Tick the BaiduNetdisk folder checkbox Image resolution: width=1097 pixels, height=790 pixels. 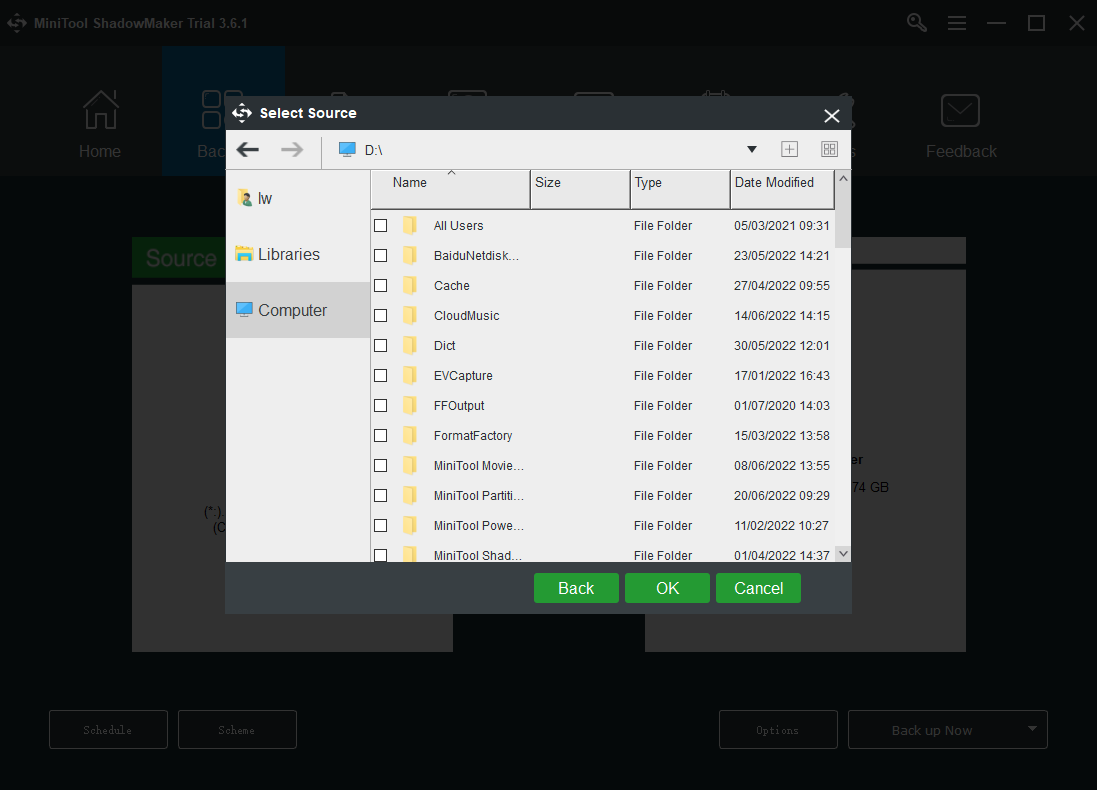click(x=381, y=255)
